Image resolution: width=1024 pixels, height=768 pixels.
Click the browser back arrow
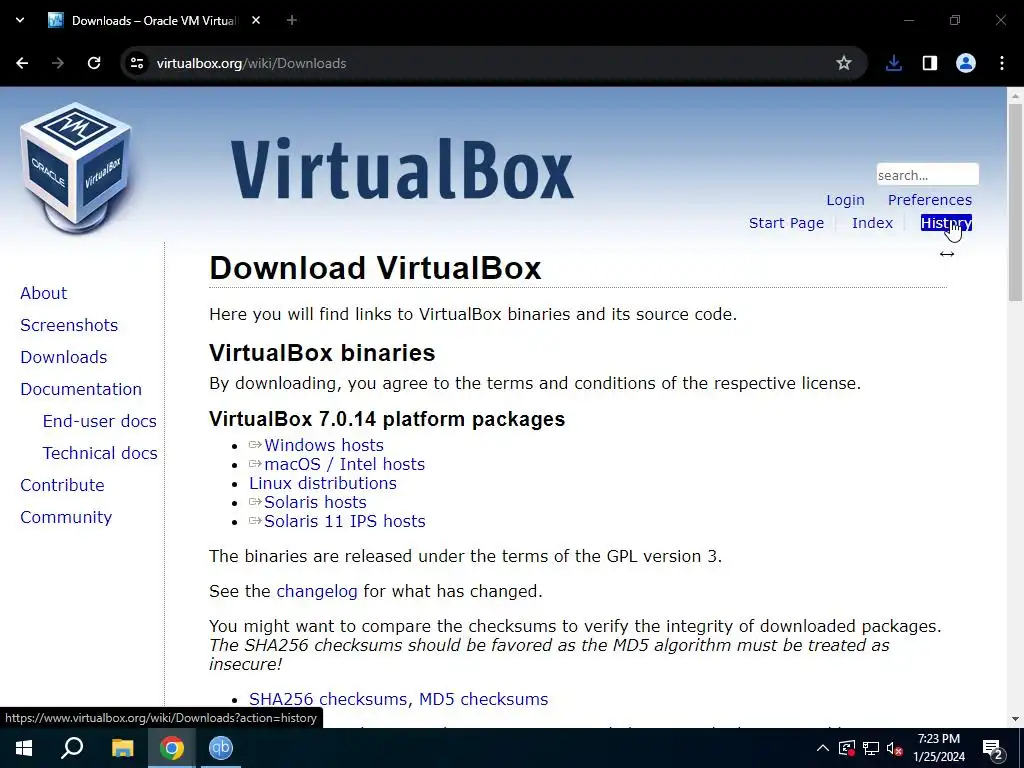tap(22, 63)
